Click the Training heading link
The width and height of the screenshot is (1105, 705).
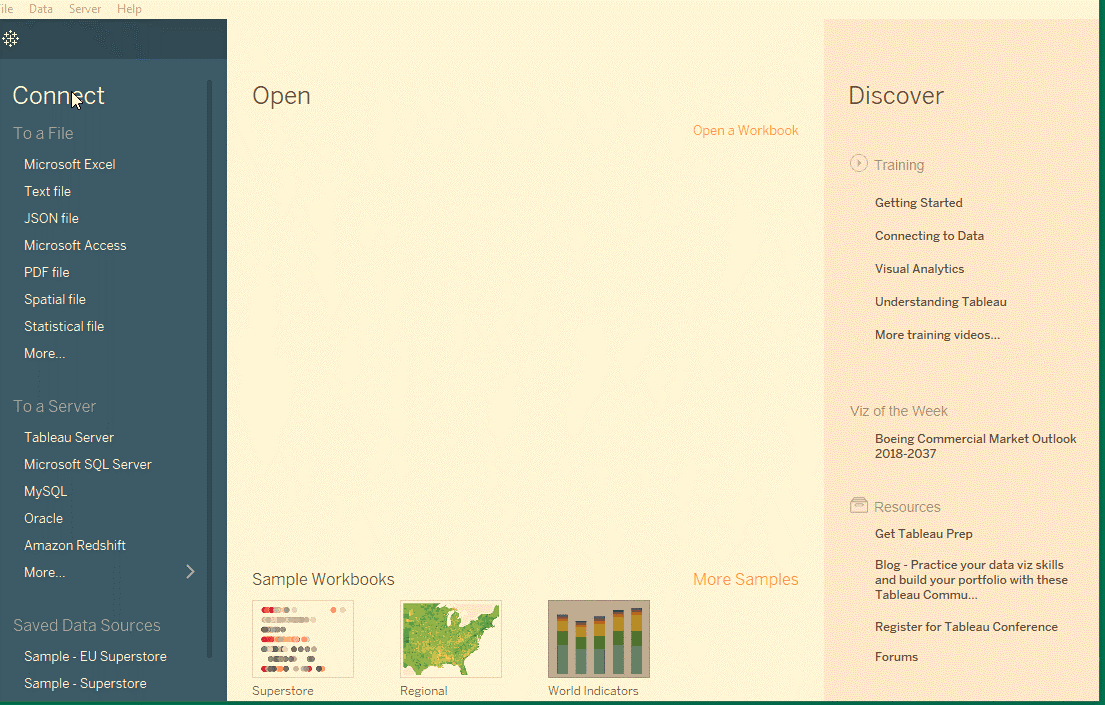tap(899, 165)
